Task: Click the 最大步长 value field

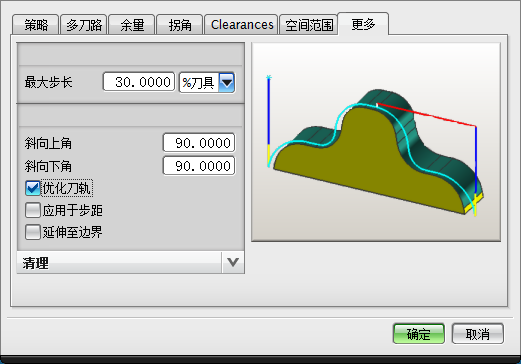Action: (139, 82)
